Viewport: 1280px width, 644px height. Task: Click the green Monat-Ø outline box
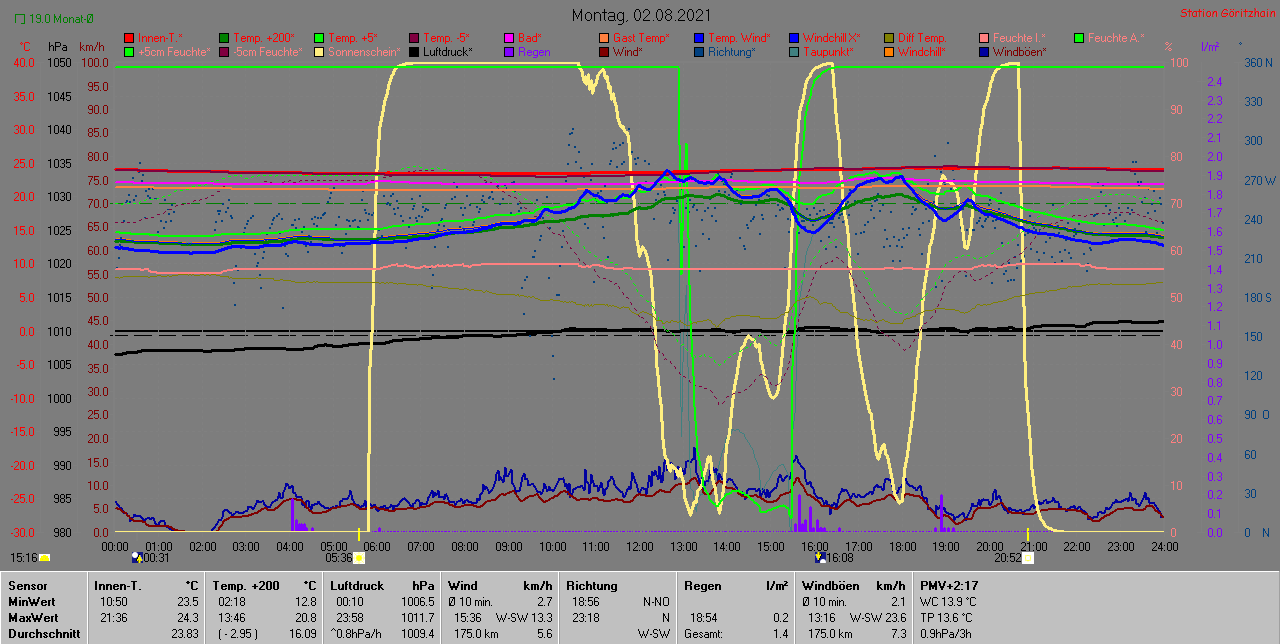(x=22, y=19)
